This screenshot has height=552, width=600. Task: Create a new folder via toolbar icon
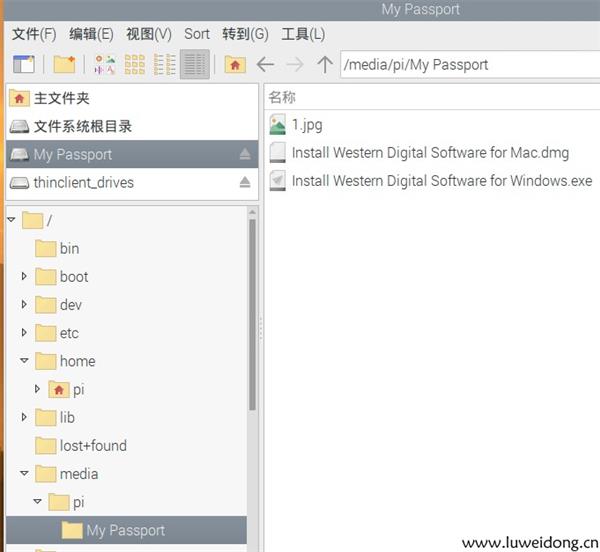pos(65,65)
